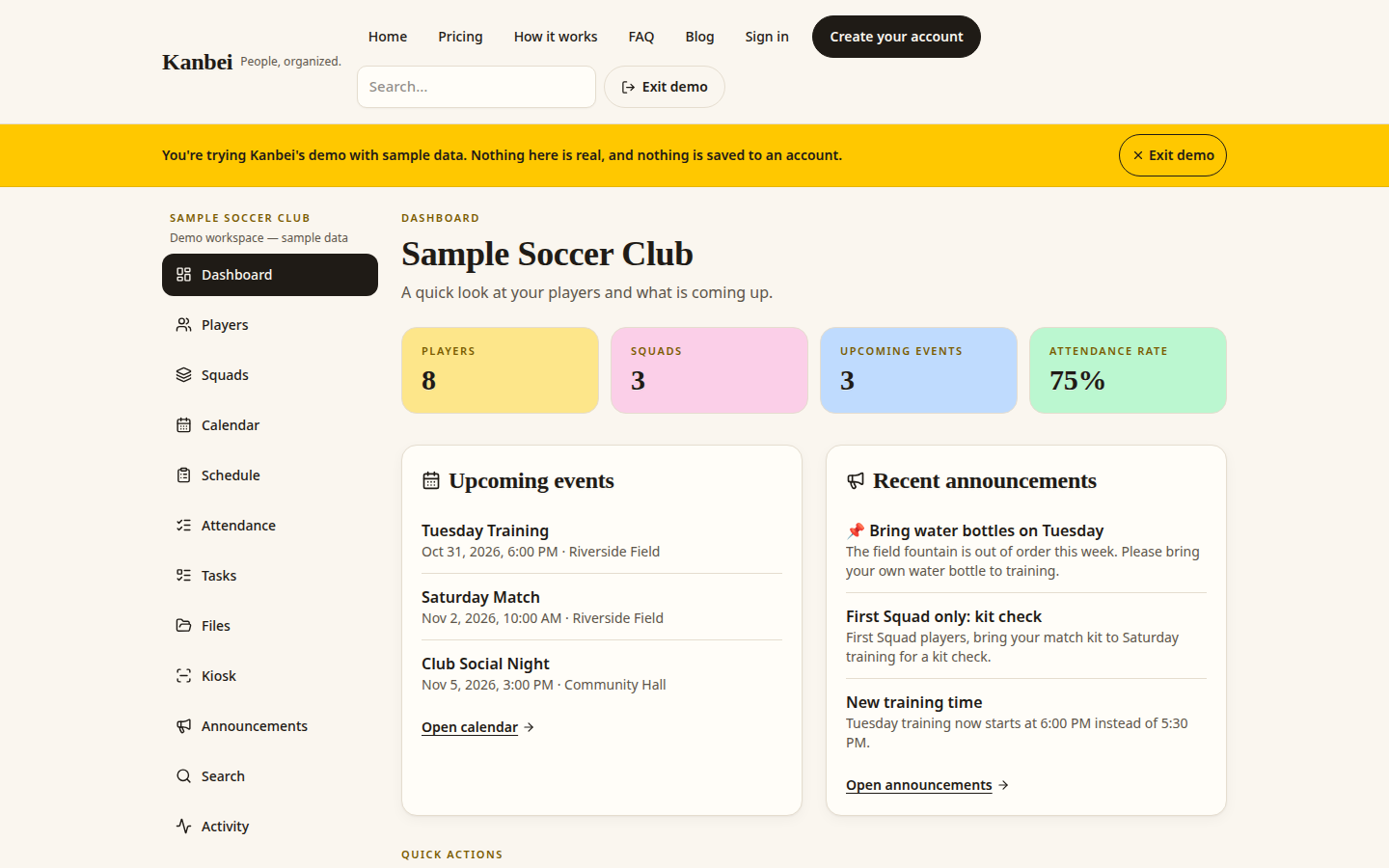Click the Activity pulse icon
Image resolution: width=1389 pixels, height=868 pixels.
click(x=183, y=827)
